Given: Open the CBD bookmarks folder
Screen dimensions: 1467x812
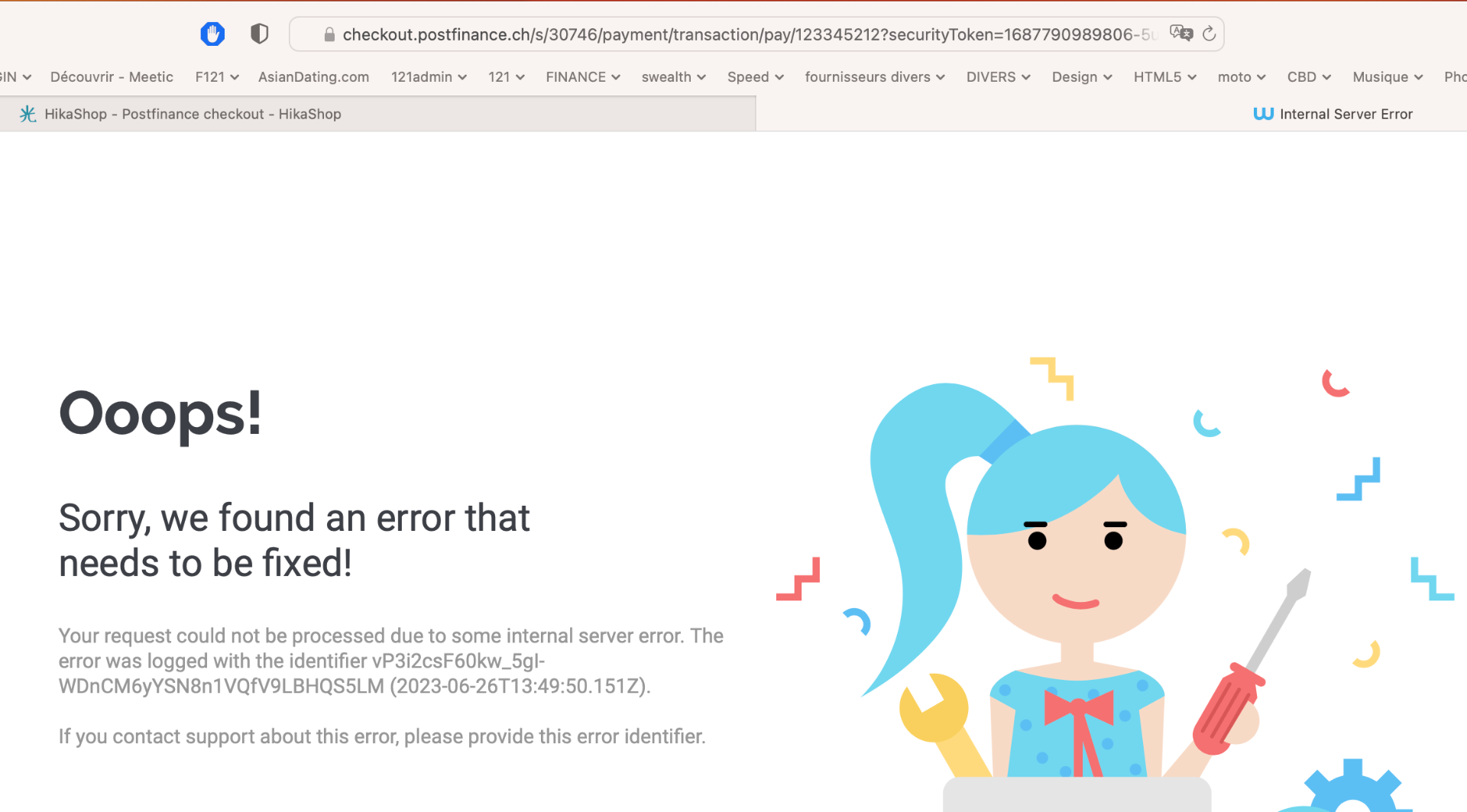Looking at the screenshot, I should tap(1310, 77).
